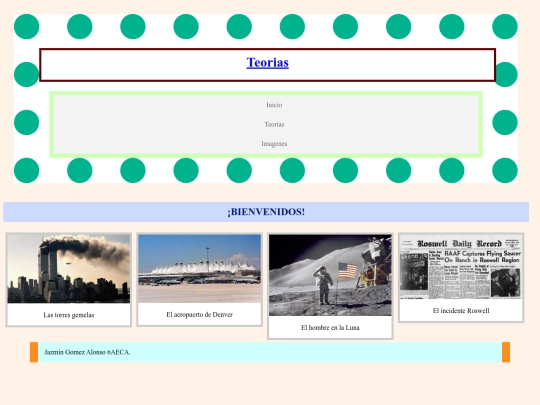540x405 pixels.
Task: Click the caption El hombre en la Luna
Action: pos(330,328)
